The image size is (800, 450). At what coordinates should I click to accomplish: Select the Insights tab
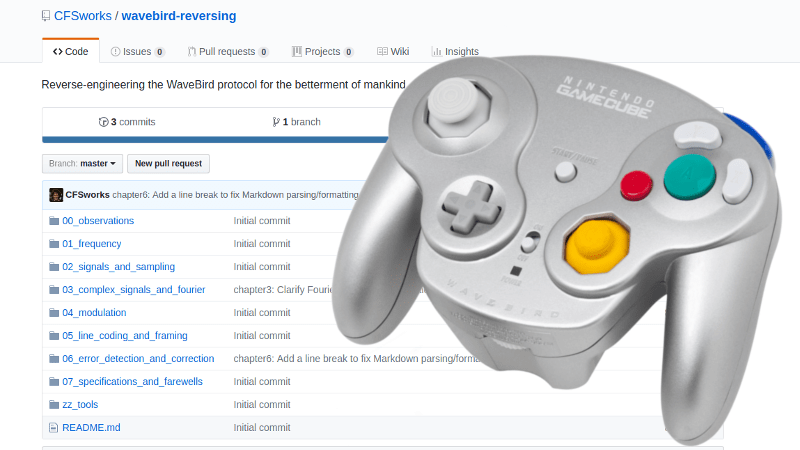455,52
